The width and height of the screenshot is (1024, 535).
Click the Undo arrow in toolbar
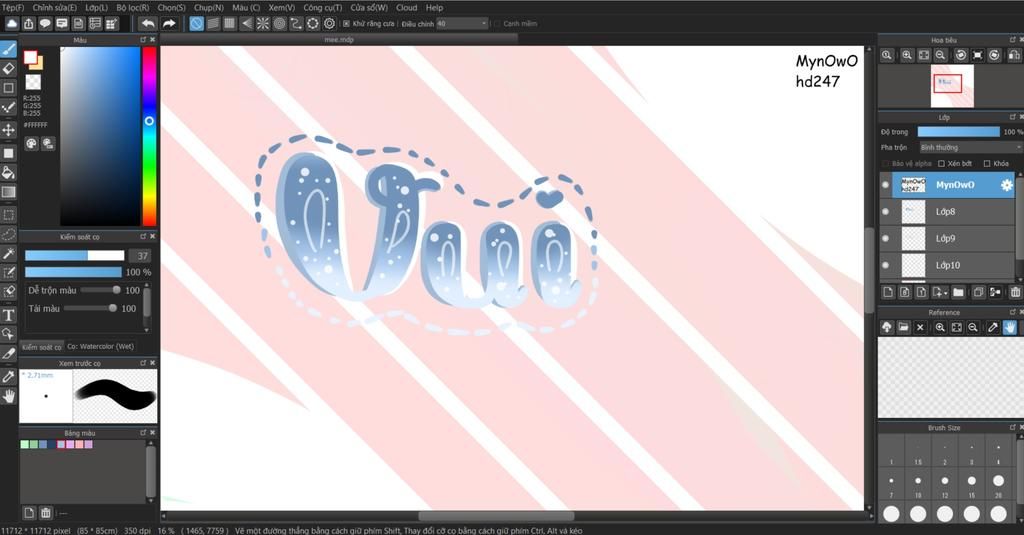tap(148, 24)
